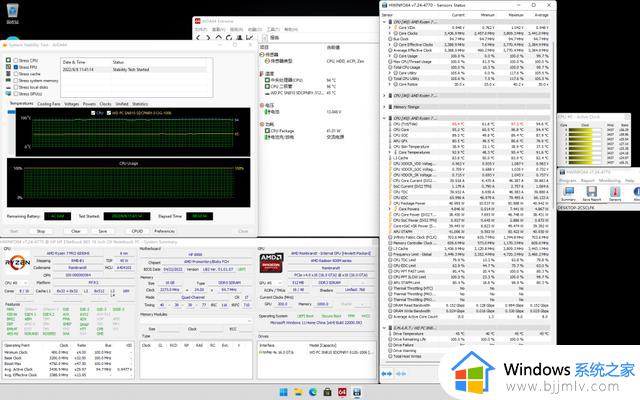The width and height of the screenshot is (640, 400).
Task: Open Microsoft Edge from the taskbar
Action: point(313,392)
